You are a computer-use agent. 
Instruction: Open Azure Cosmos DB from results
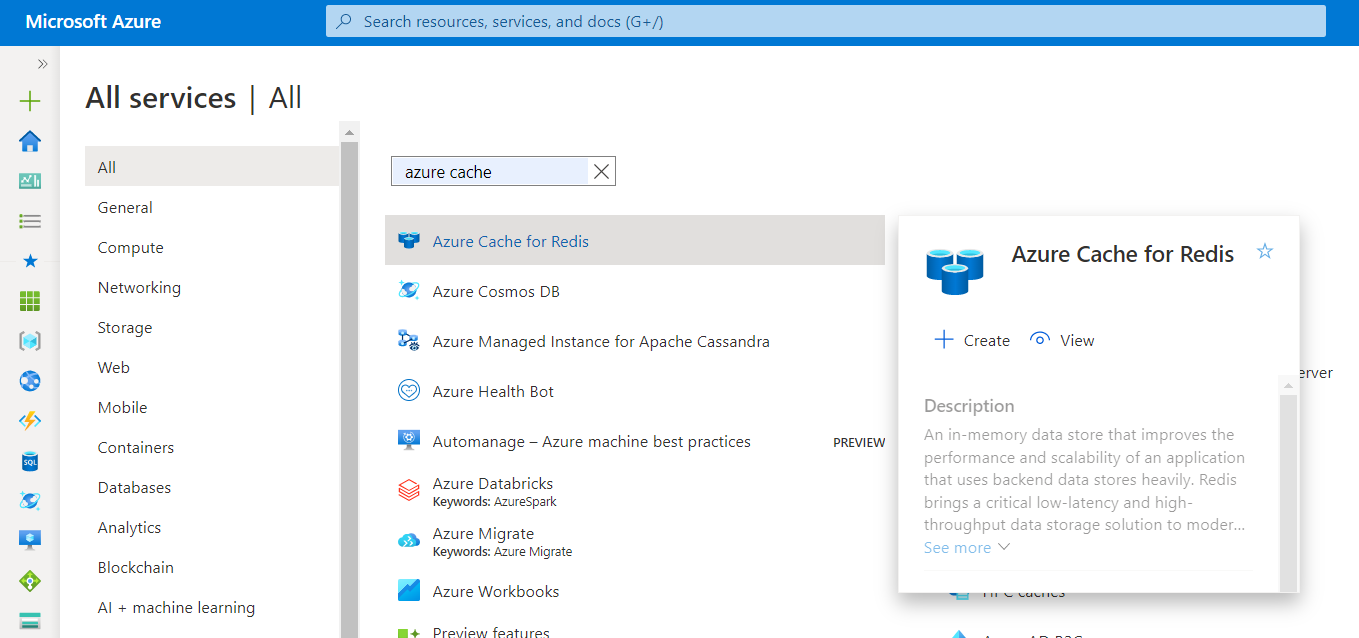[x=496, y=292]
